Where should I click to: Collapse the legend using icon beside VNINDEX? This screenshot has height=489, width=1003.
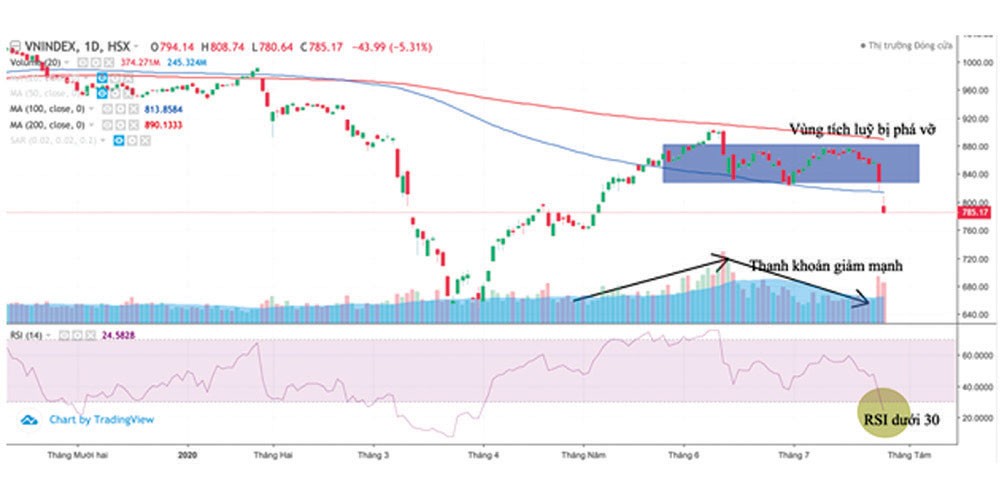pos(15,46)
